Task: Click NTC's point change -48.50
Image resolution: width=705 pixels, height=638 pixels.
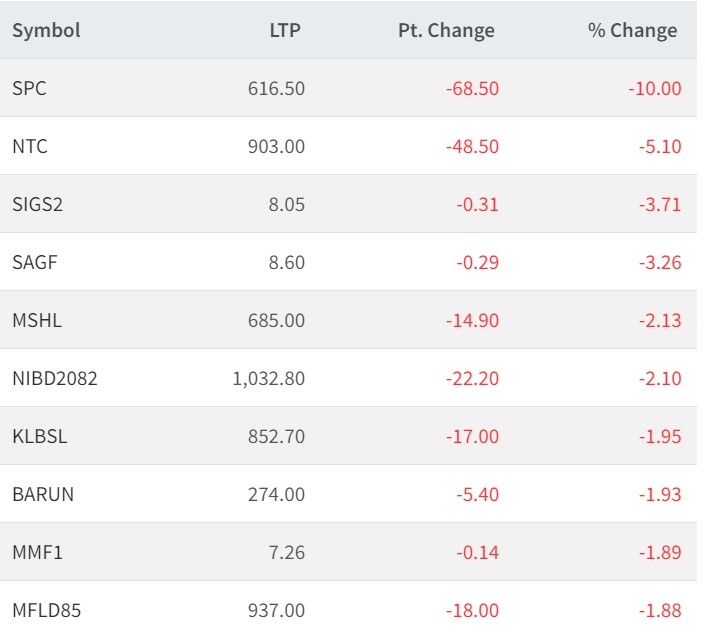Action: coord(472,146)
